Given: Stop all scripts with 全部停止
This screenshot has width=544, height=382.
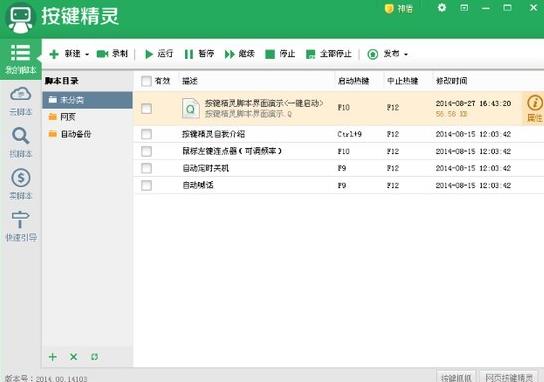Looking at the screenshot, I should (x=329, y=54).
